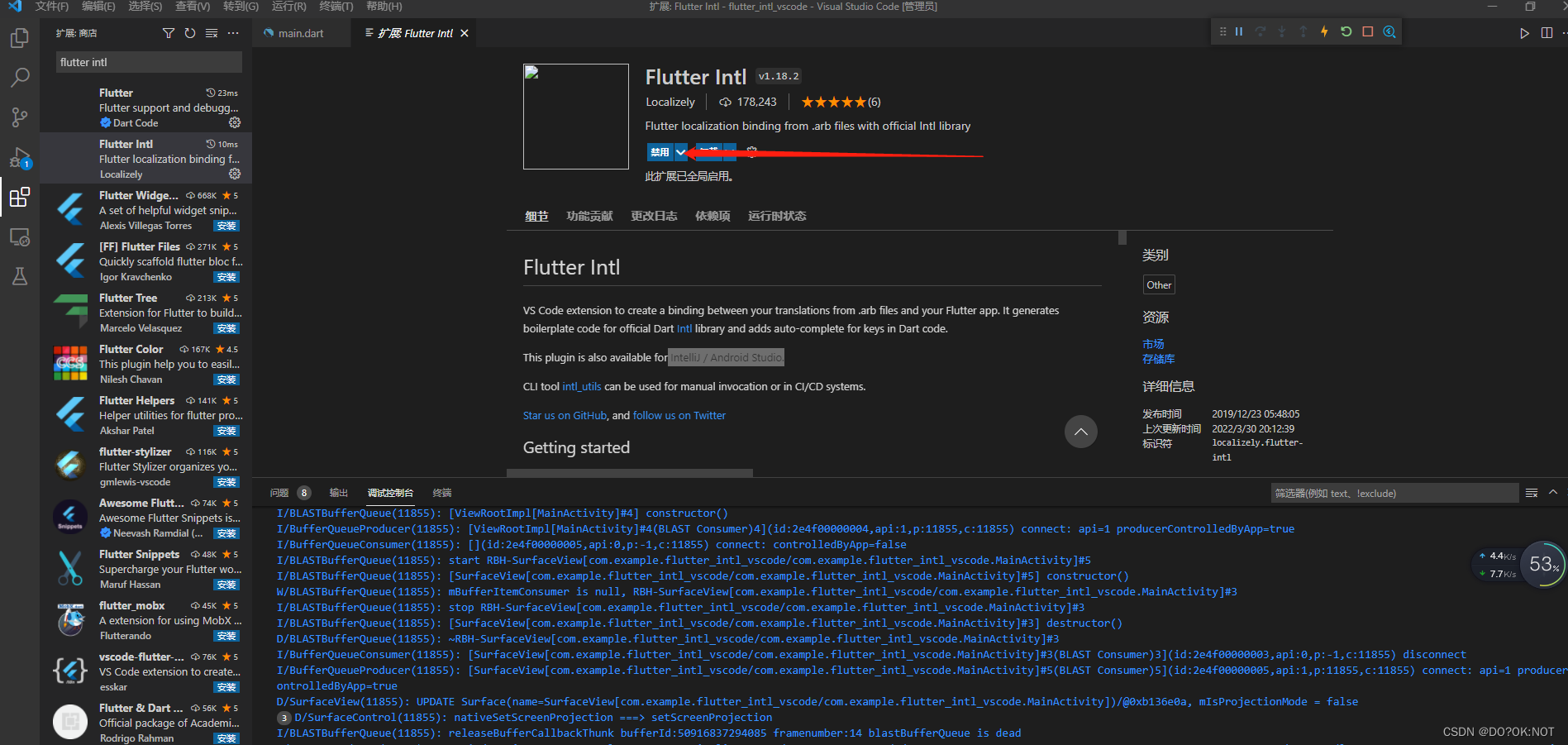This screenshot has height=745, width=1568.
Task: Open the follow us on Twitter link
Action: tap(679, 416)
